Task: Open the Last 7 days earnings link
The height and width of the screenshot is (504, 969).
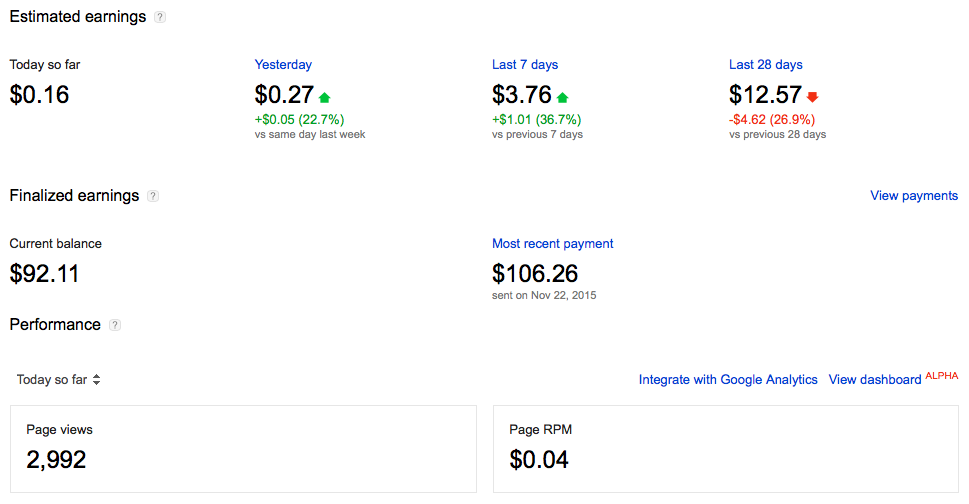Action: click(525, 65)
